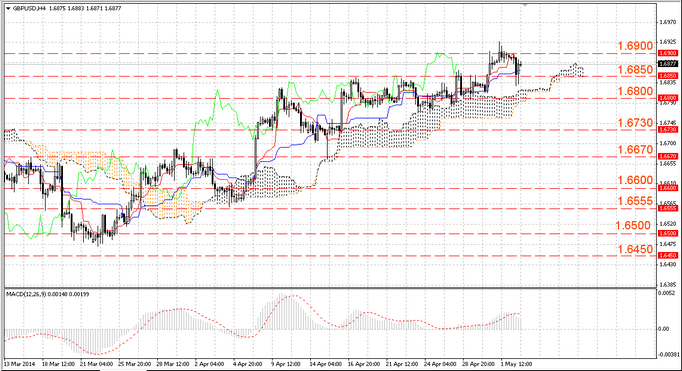Click the red 1.6900 price tag on the axis
Screen dimensions: 682x371
click(668, 53)
